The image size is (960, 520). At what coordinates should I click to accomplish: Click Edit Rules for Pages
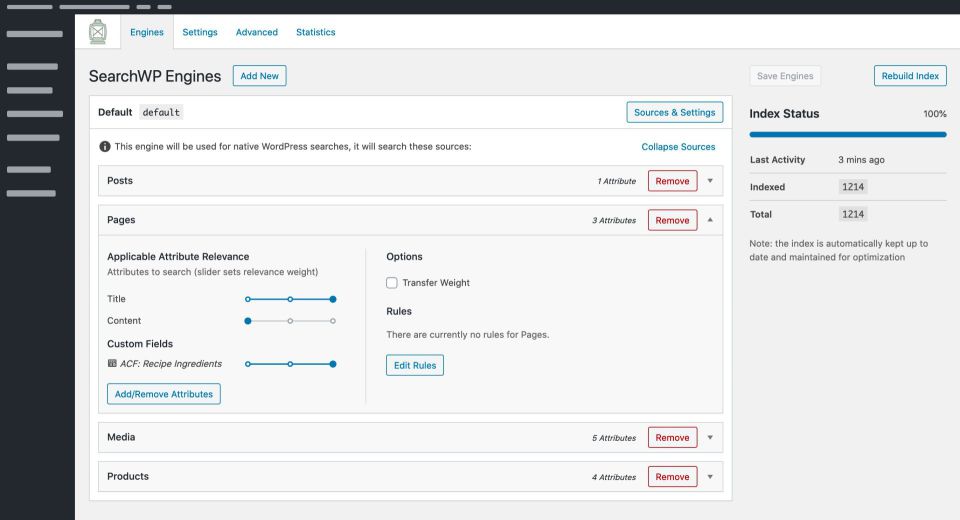coord(414,366)
